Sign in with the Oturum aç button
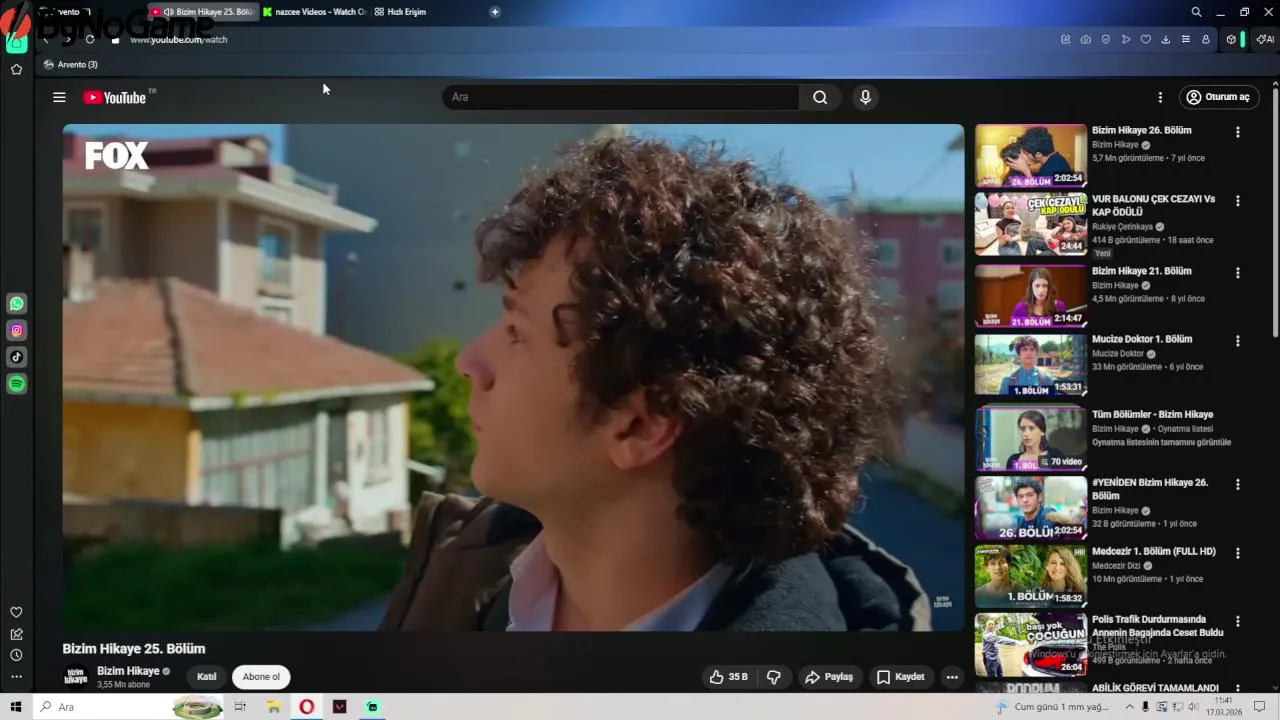The height and width of the screenshot is (720, 1280). 1218,97
